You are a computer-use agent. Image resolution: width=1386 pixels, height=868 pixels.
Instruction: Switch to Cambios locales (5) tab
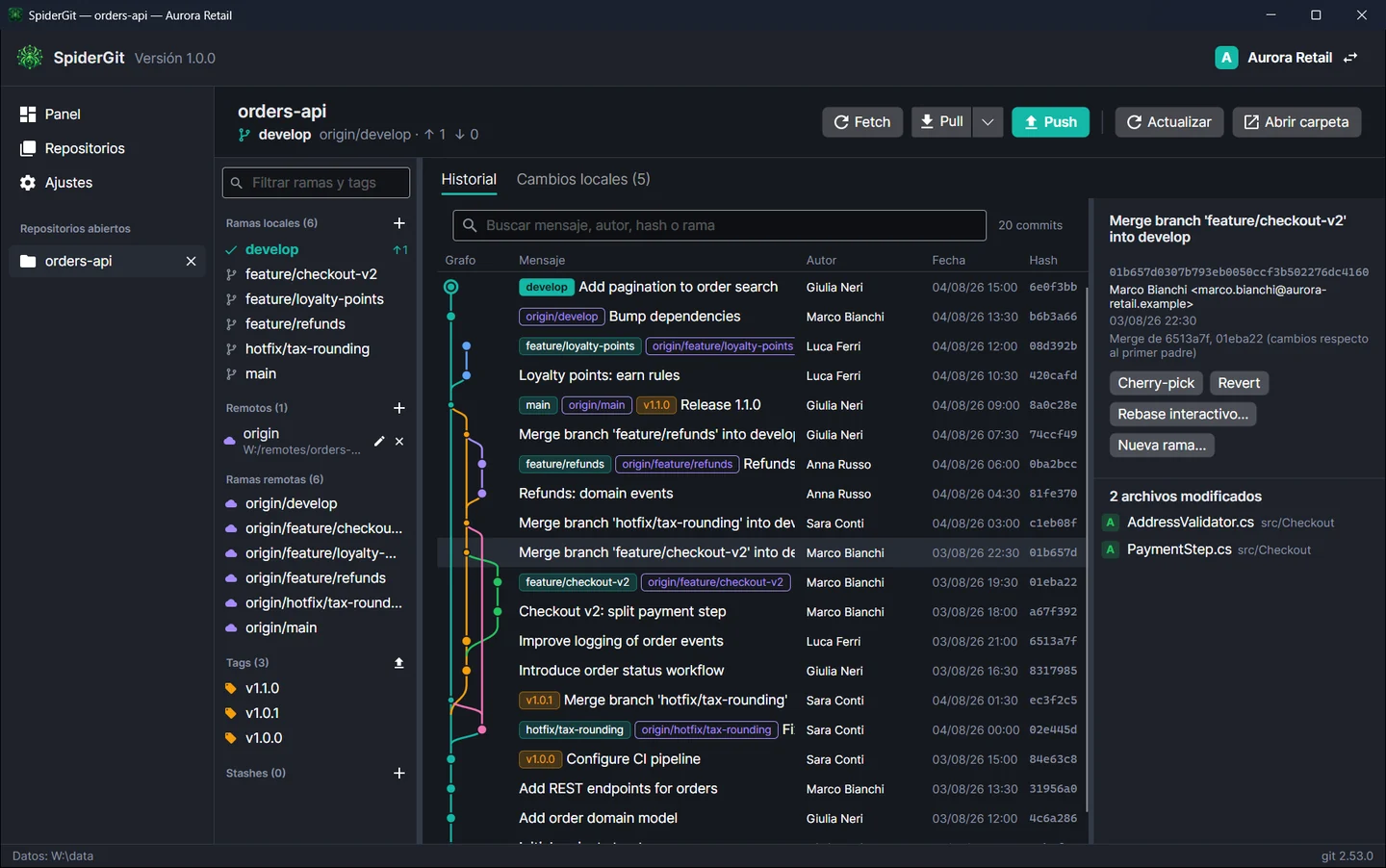pos(583,179)
